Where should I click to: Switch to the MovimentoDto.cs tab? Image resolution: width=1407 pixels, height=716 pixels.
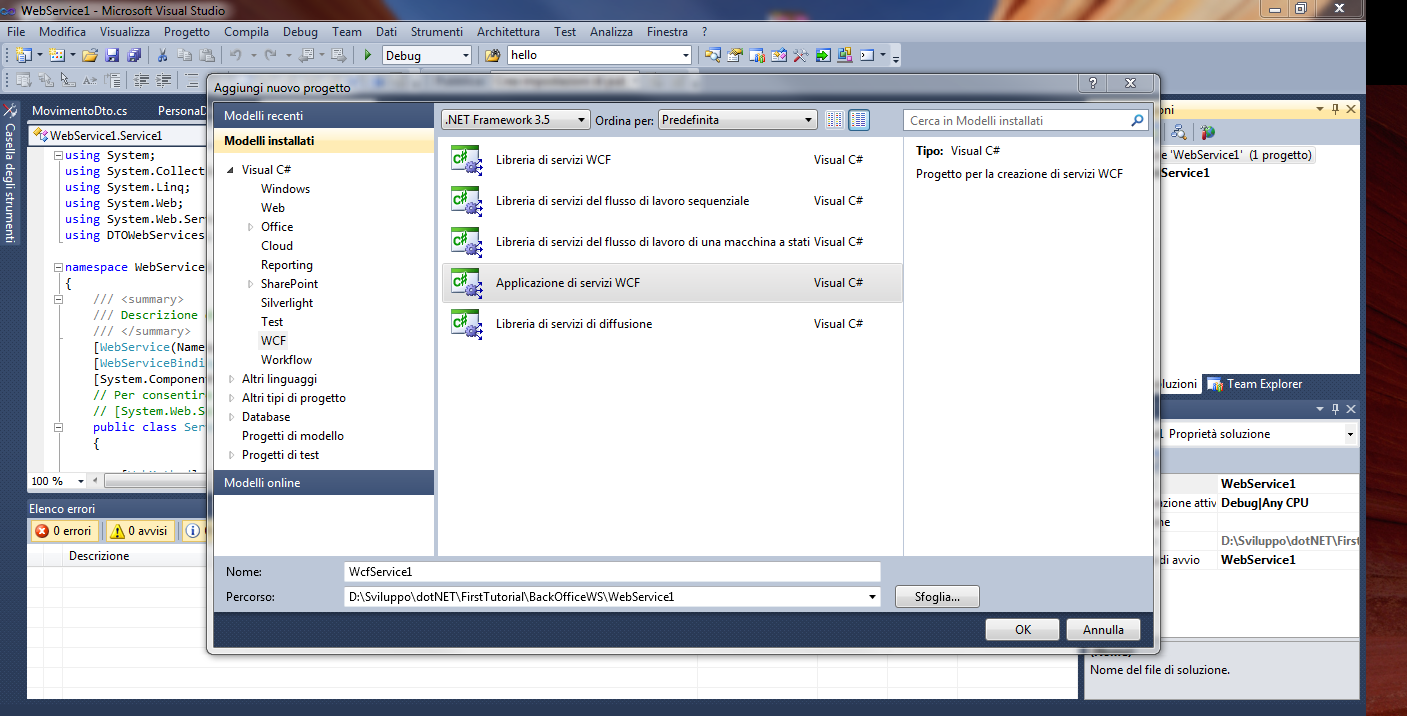tap(80, 110)
